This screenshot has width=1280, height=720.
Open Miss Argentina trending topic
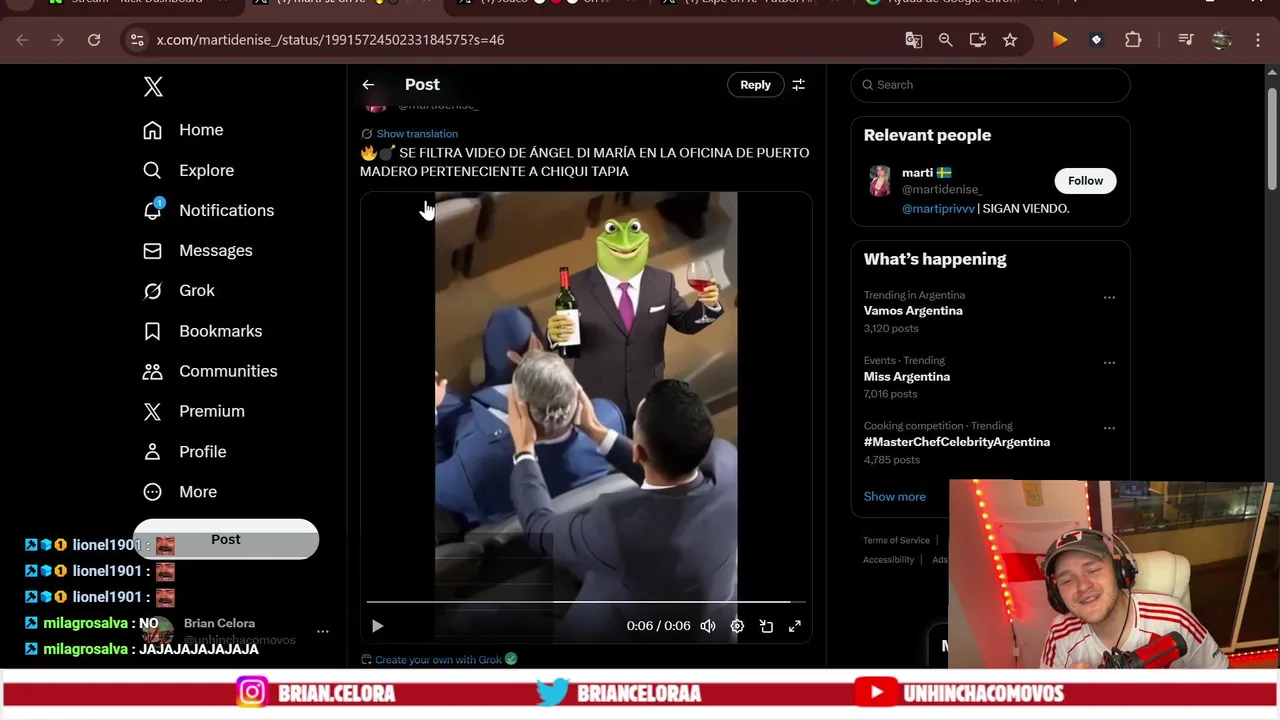tap(907, 377)
